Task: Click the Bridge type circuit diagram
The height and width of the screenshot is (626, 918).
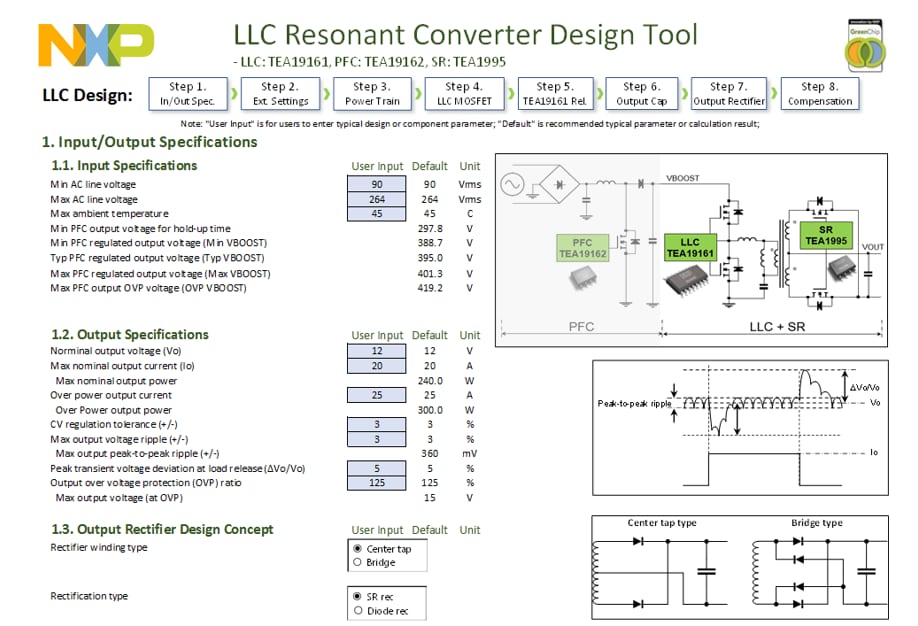Action: pos(816,572)
